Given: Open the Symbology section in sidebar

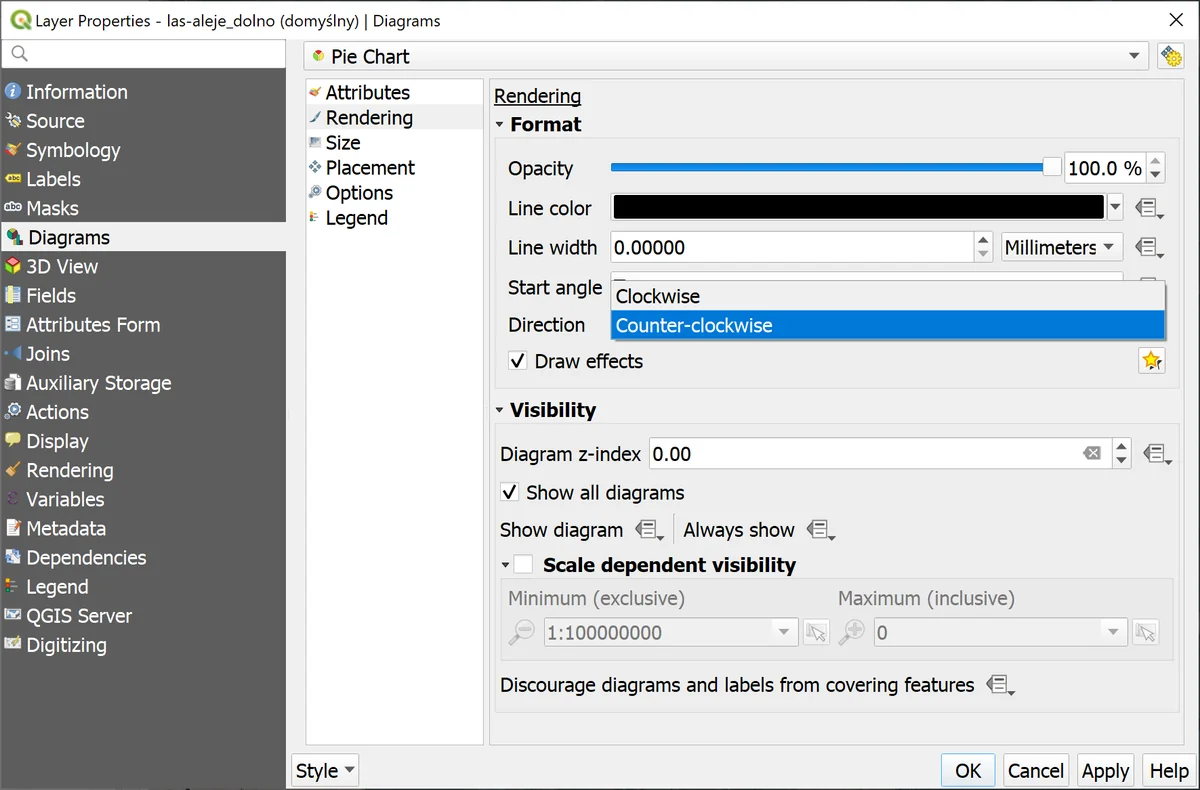Looking at the screenshot, I should (73, 150).
